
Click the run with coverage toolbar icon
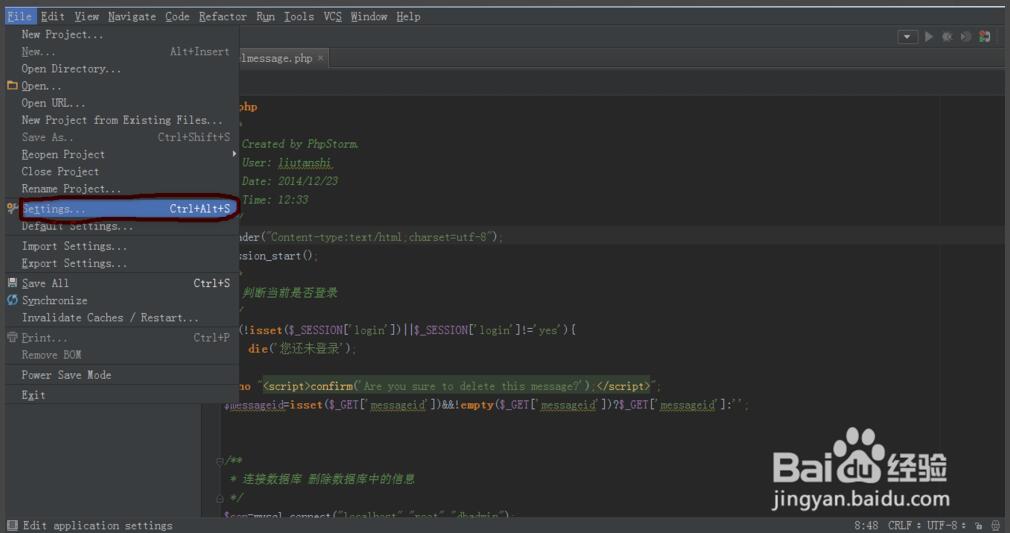966,37
